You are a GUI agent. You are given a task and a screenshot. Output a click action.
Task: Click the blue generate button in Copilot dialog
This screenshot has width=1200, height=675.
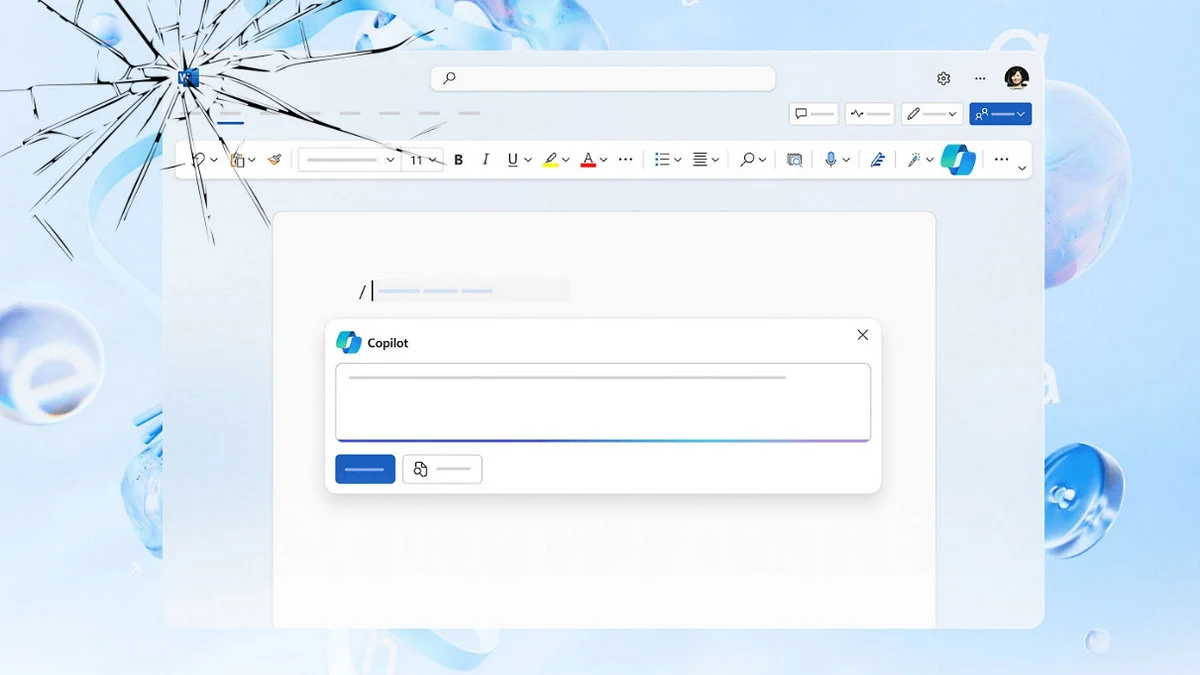pyautogui.click(x=364, y=468)
